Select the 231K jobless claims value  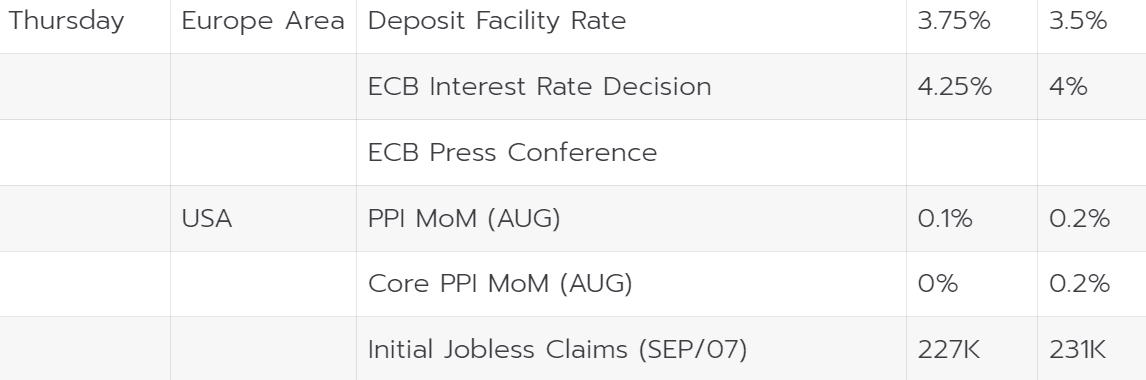pos(1078,349)
